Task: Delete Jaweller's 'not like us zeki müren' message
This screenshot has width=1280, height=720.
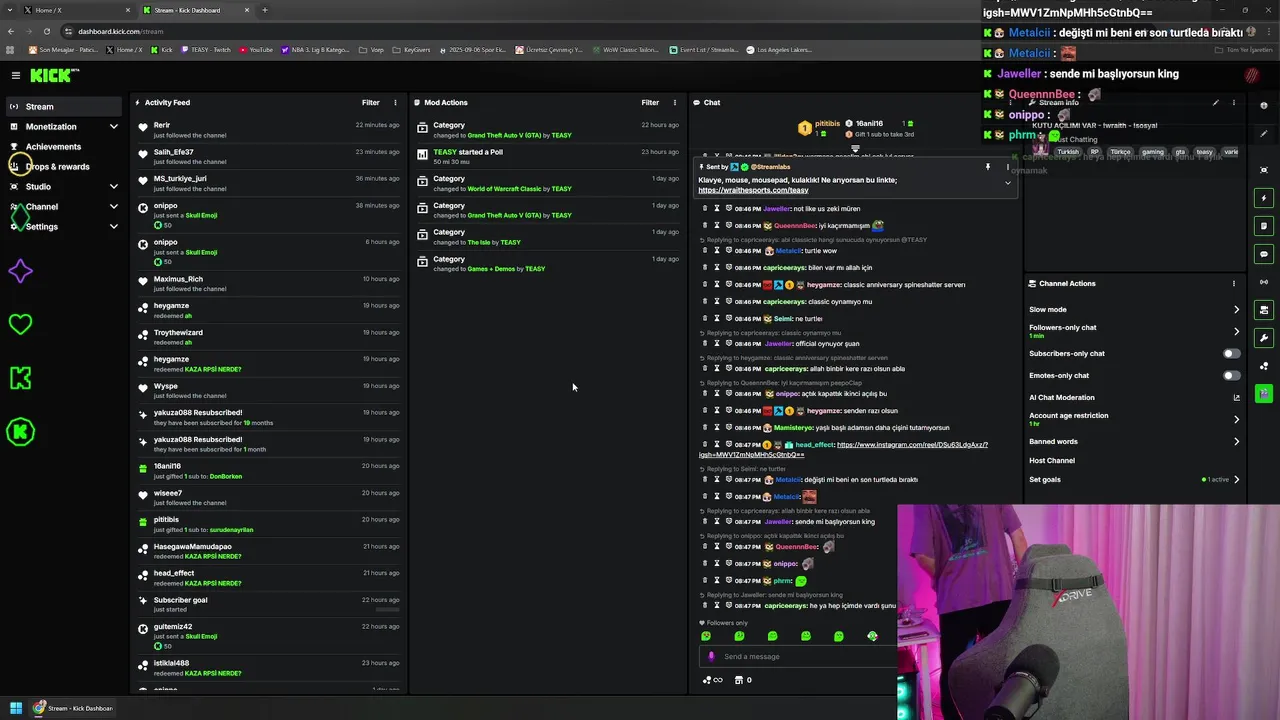Action: point(705,209)
